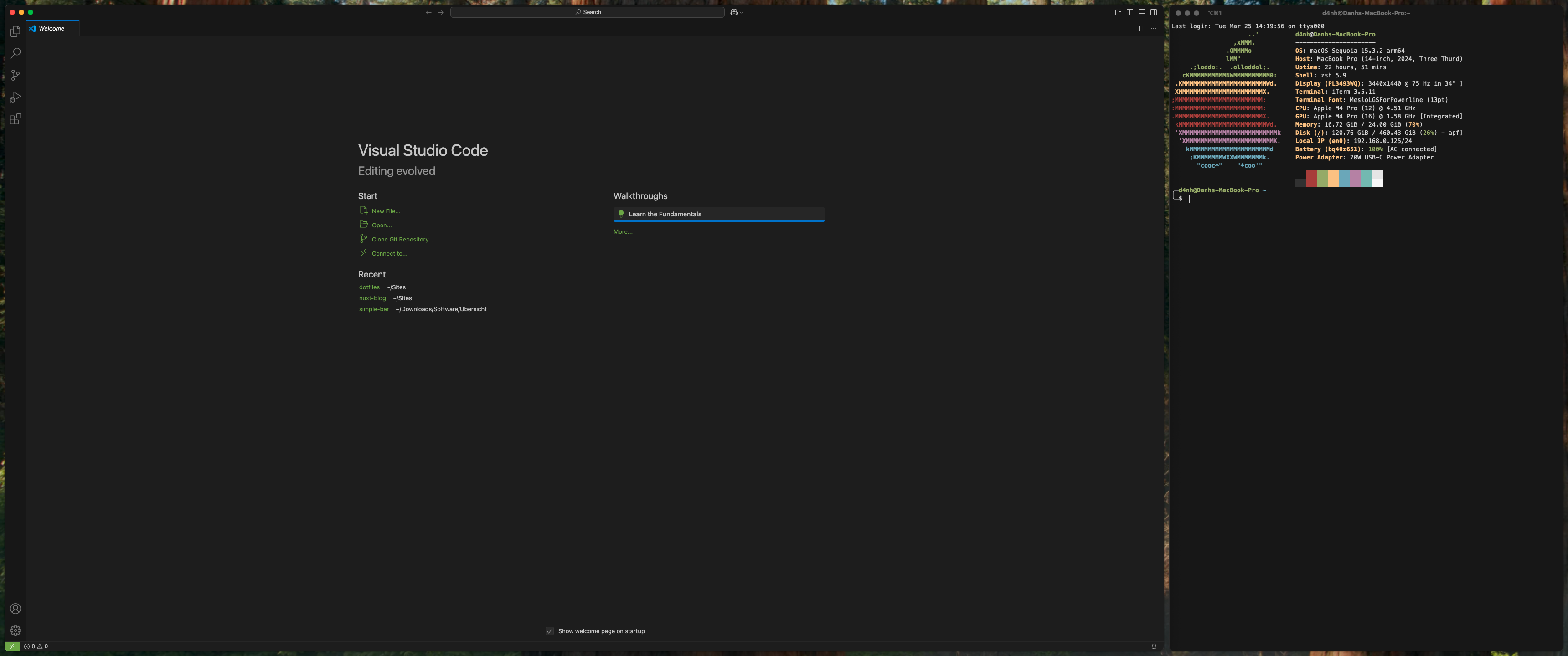Open the Explorer view in activity bar
Screen dimensions: 1568x656
[x=15, y=31]
